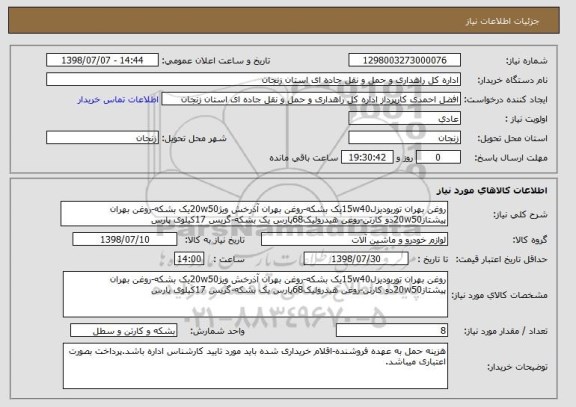The width and height of the screenshot is (576, 407).
Task: Click the شرح کلی نیاز label
Action: [x=520, y=215]
